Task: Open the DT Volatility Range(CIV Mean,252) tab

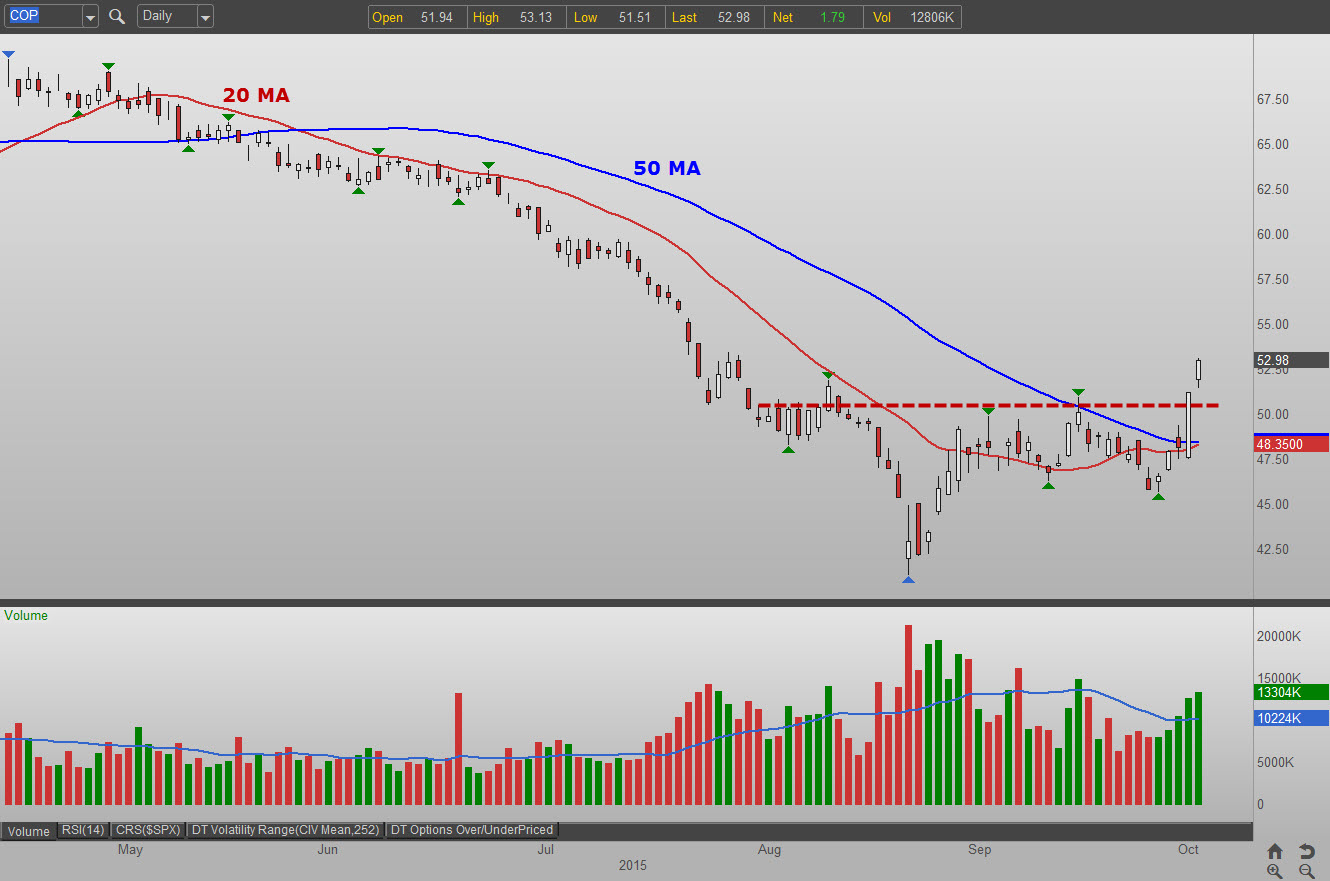Action: (286, 830)
